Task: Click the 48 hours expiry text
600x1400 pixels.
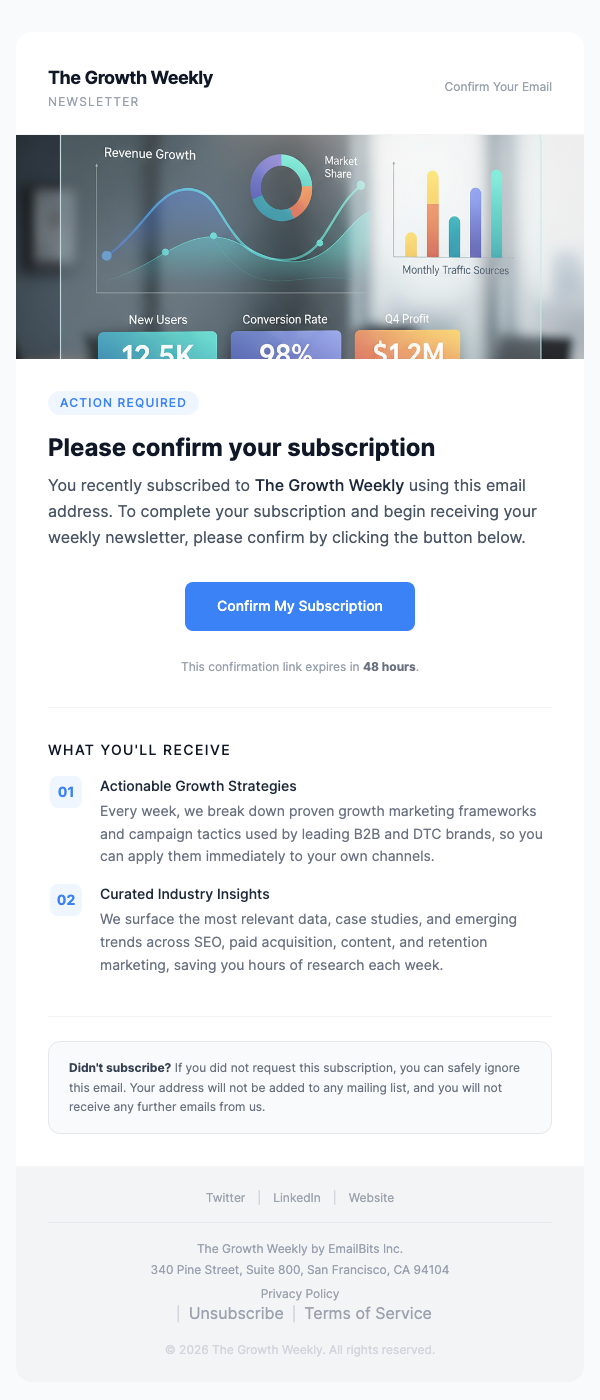Action: [389, 667]
